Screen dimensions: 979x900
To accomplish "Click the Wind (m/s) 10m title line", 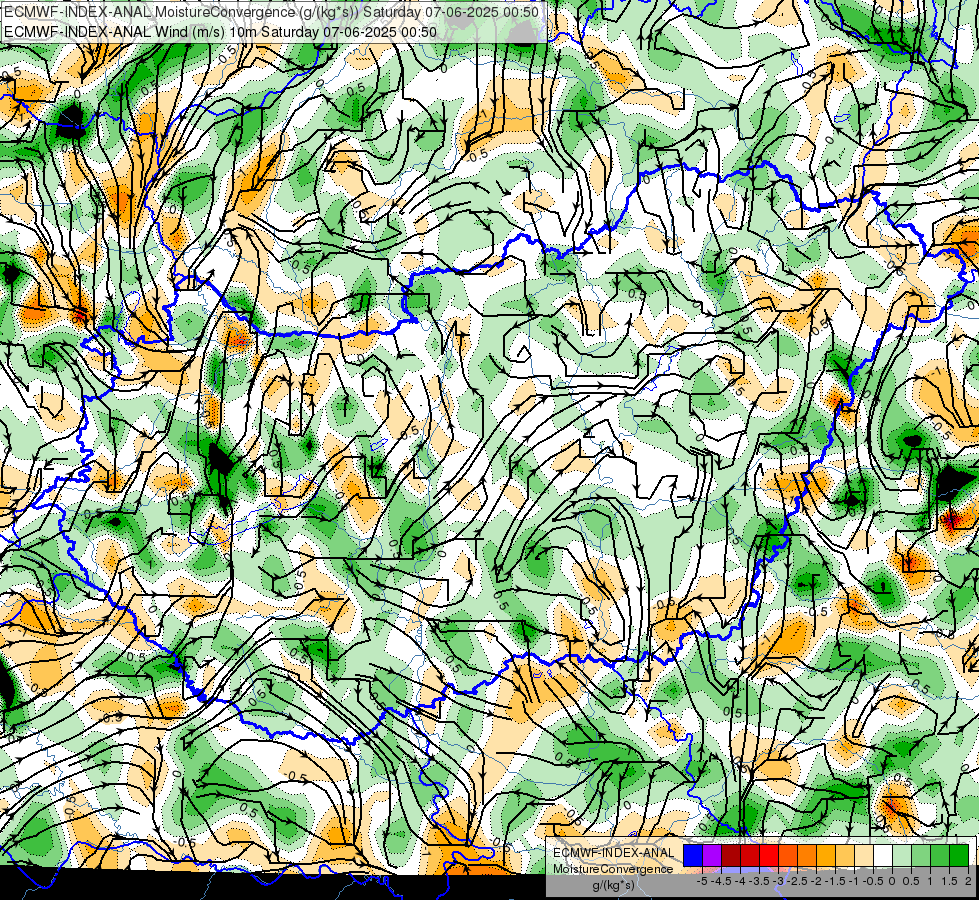I will (220, 32).
